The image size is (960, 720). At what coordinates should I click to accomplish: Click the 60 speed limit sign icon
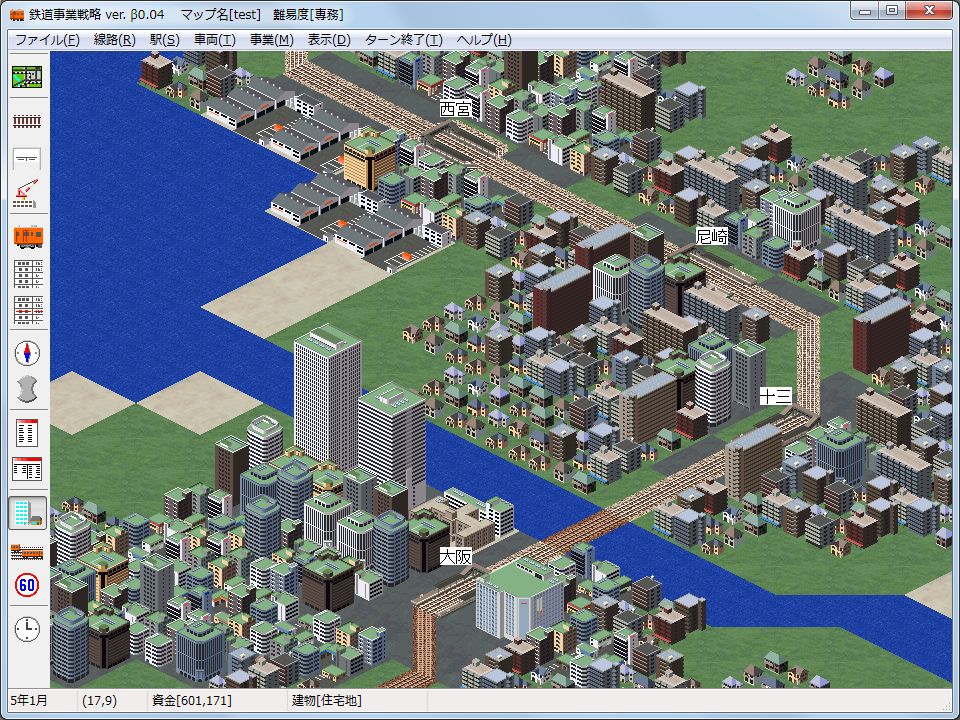click(27, 586)
